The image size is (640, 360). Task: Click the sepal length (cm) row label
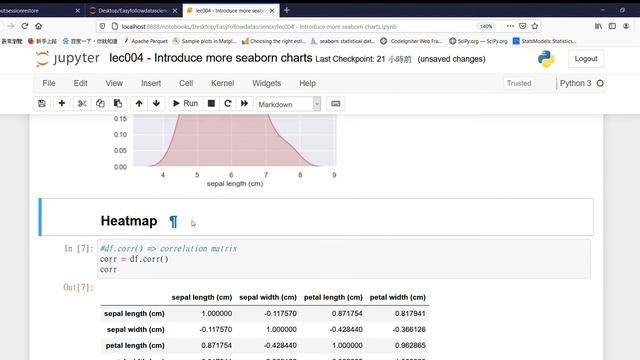coord(134,313)
